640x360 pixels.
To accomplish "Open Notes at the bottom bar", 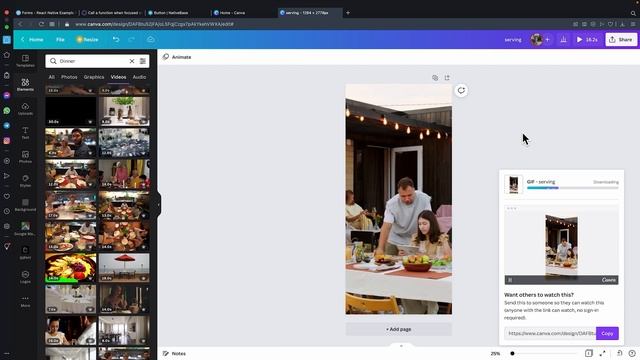I will coord(174,353).
